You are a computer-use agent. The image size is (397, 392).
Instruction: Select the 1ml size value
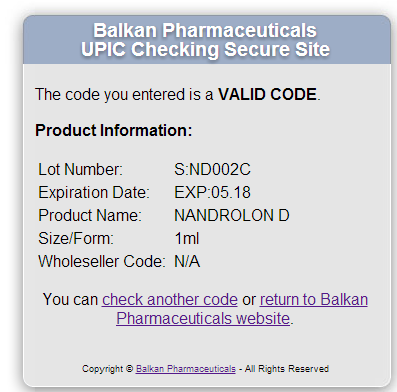pos(187,238)
